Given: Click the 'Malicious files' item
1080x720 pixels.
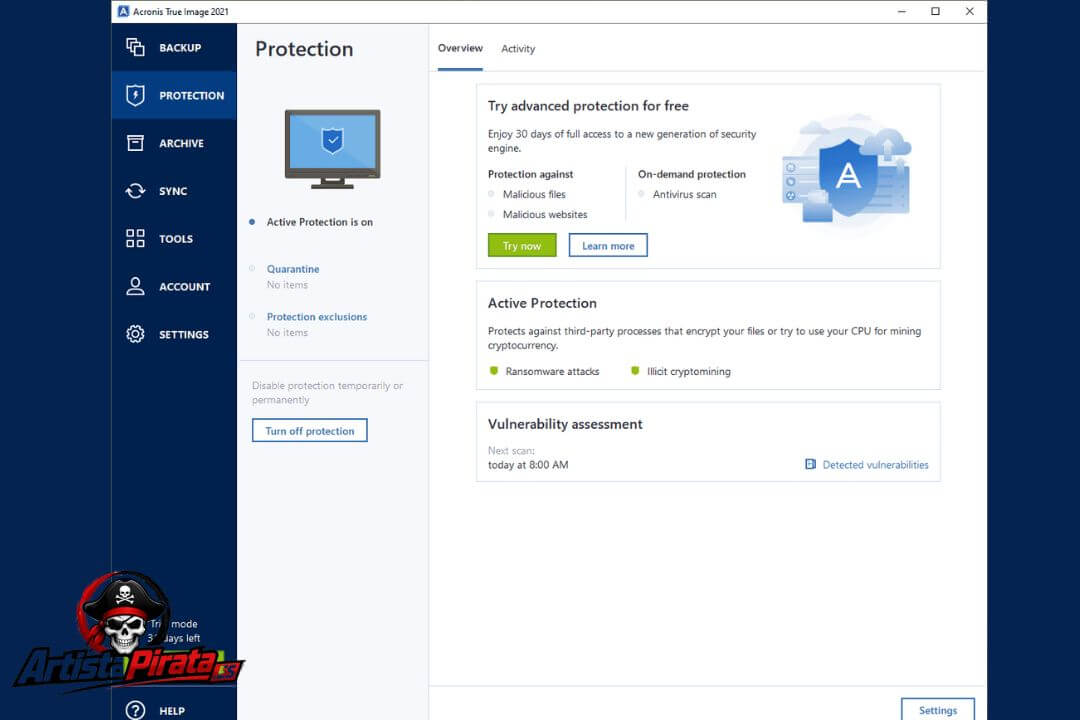Looking at the screenshot, I should pyautogui.click(x=534, y=194).
